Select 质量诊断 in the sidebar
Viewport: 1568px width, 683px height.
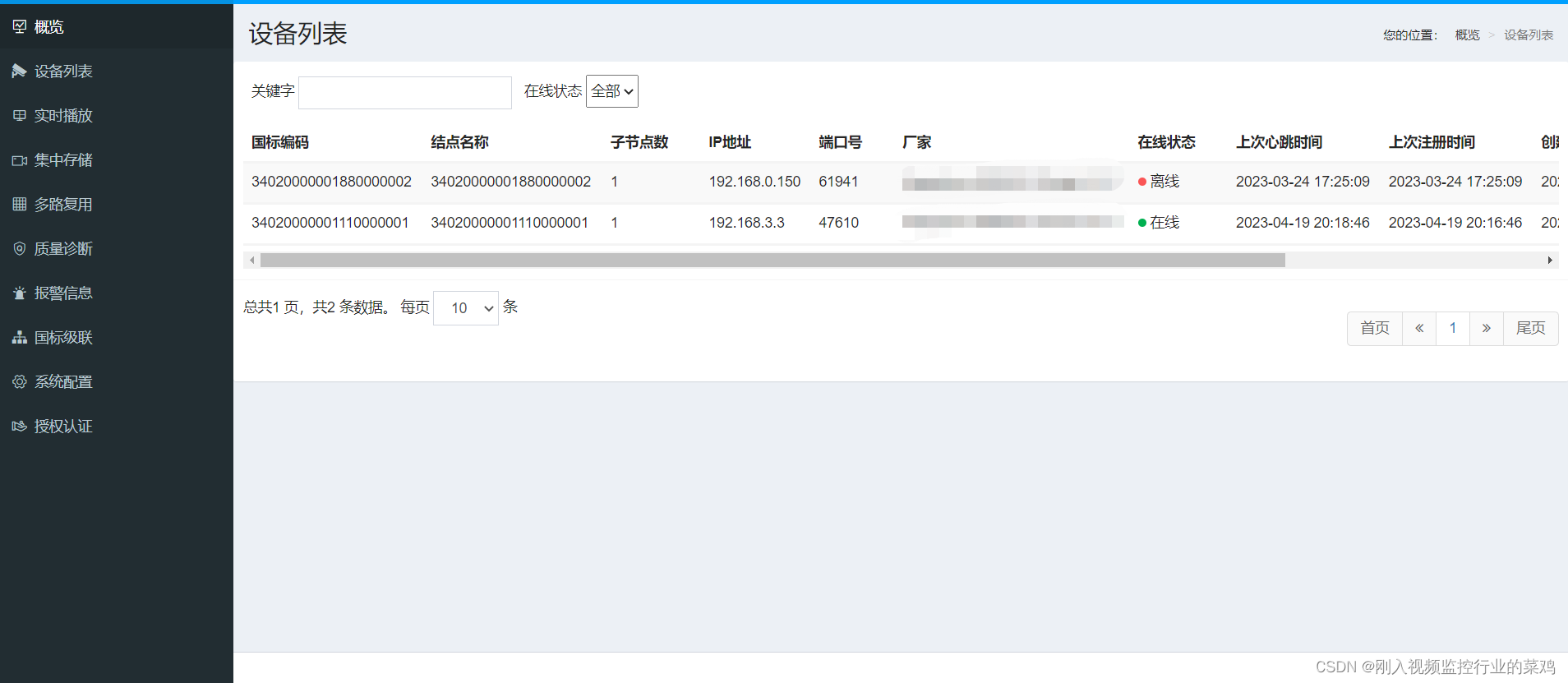tap(117, 249)
